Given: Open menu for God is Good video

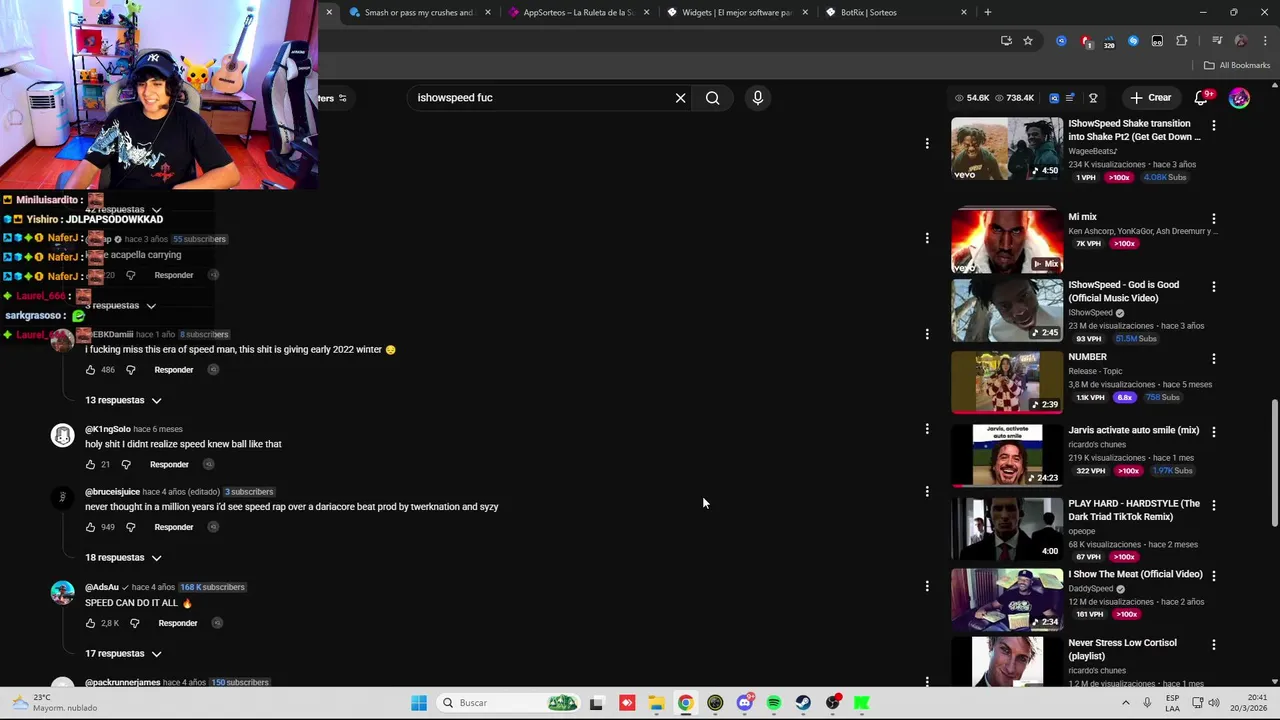Looking at the screenshot, I should 1213,286.
